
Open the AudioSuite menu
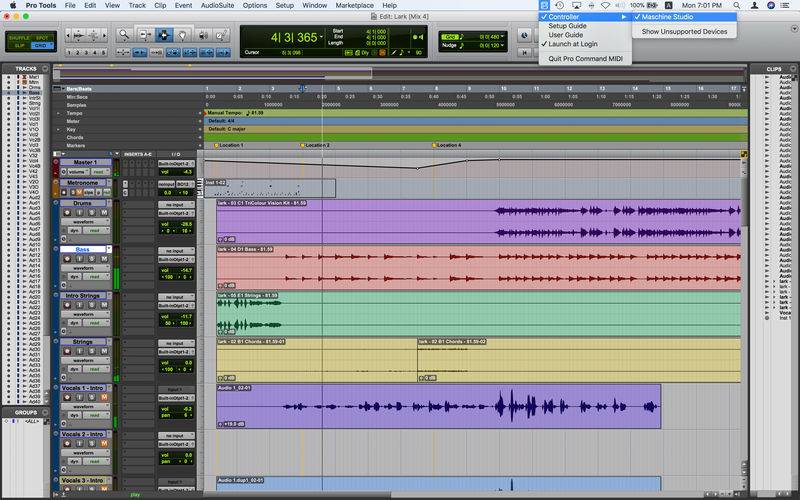tap(219, 5)
